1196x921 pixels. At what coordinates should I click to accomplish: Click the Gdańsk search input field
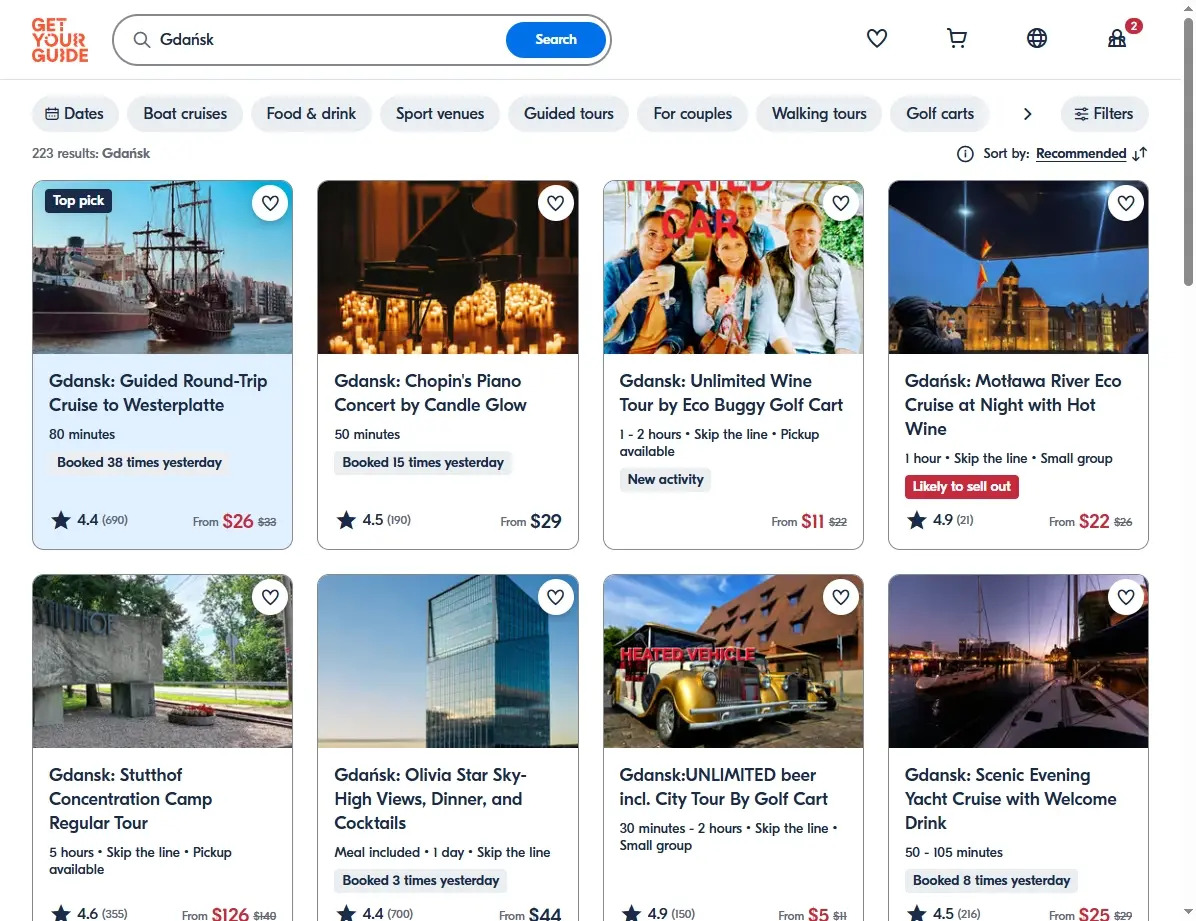328,40
